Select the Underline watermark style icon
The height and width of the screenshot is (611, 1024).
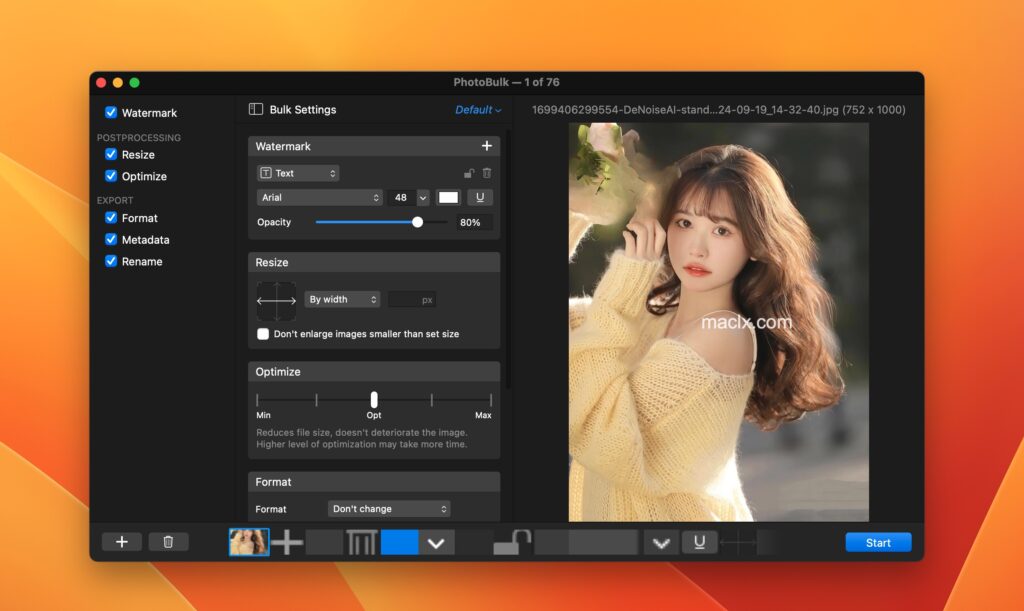coord(481,197)
